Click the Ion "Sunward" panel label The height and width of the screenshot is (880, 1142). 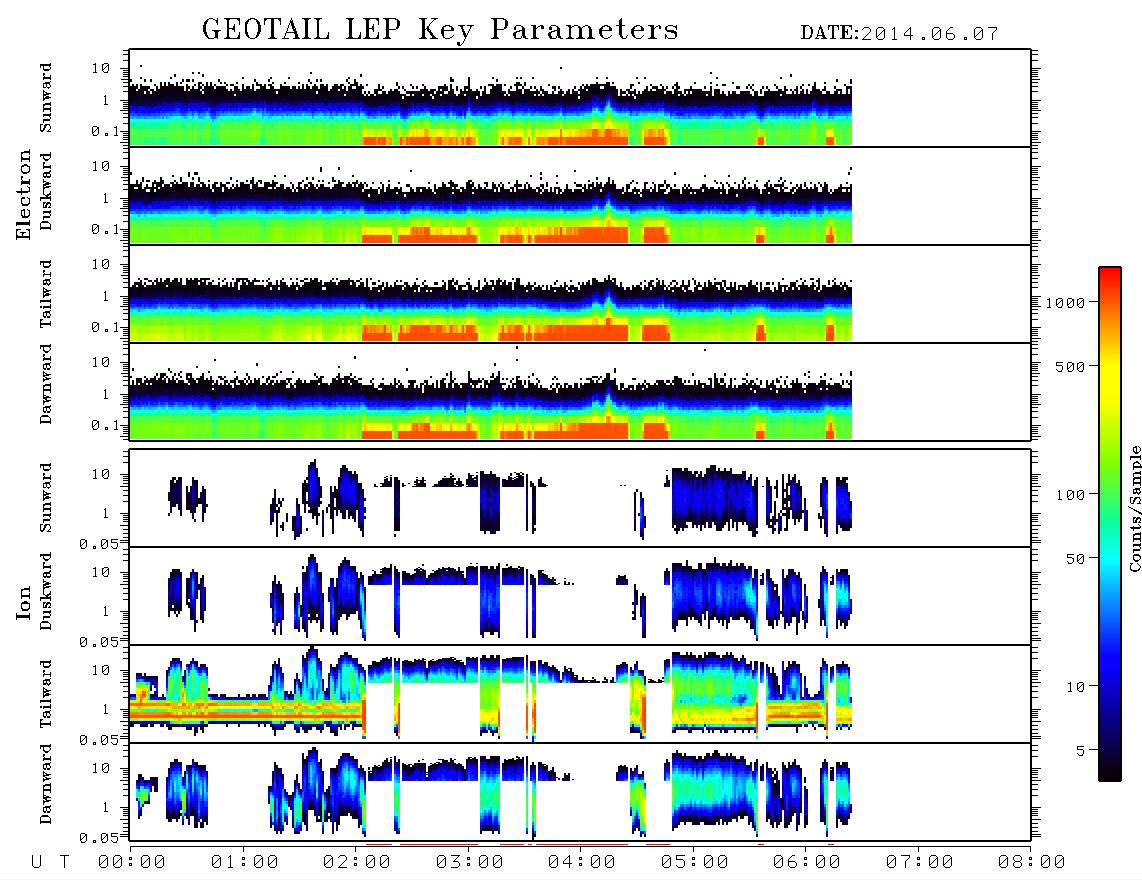point(46,498)
